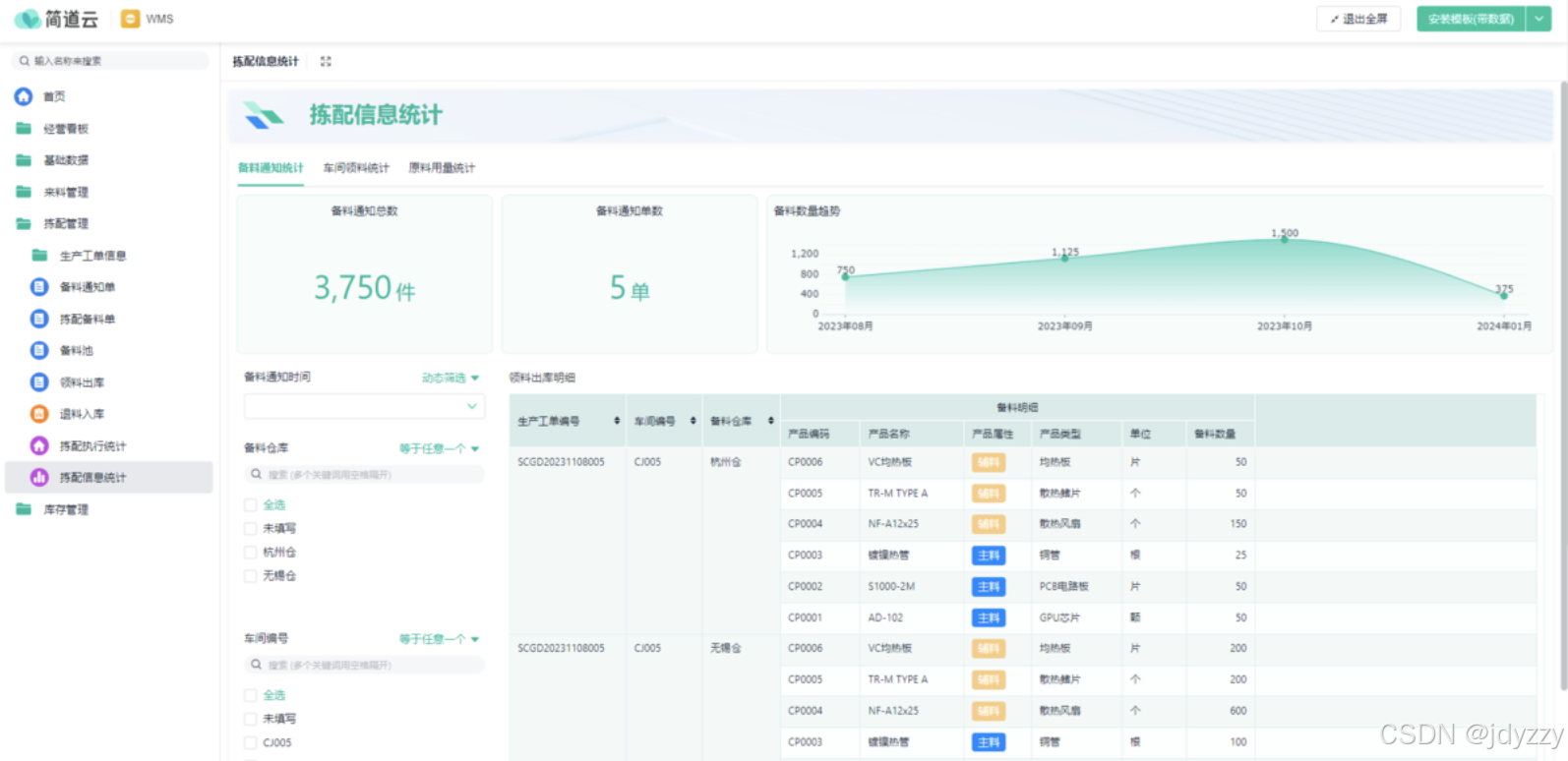This screenshot has height=761, width=1568.
Task: Open the arrow next to 安装模板 button
Action: click(1539, 19)
